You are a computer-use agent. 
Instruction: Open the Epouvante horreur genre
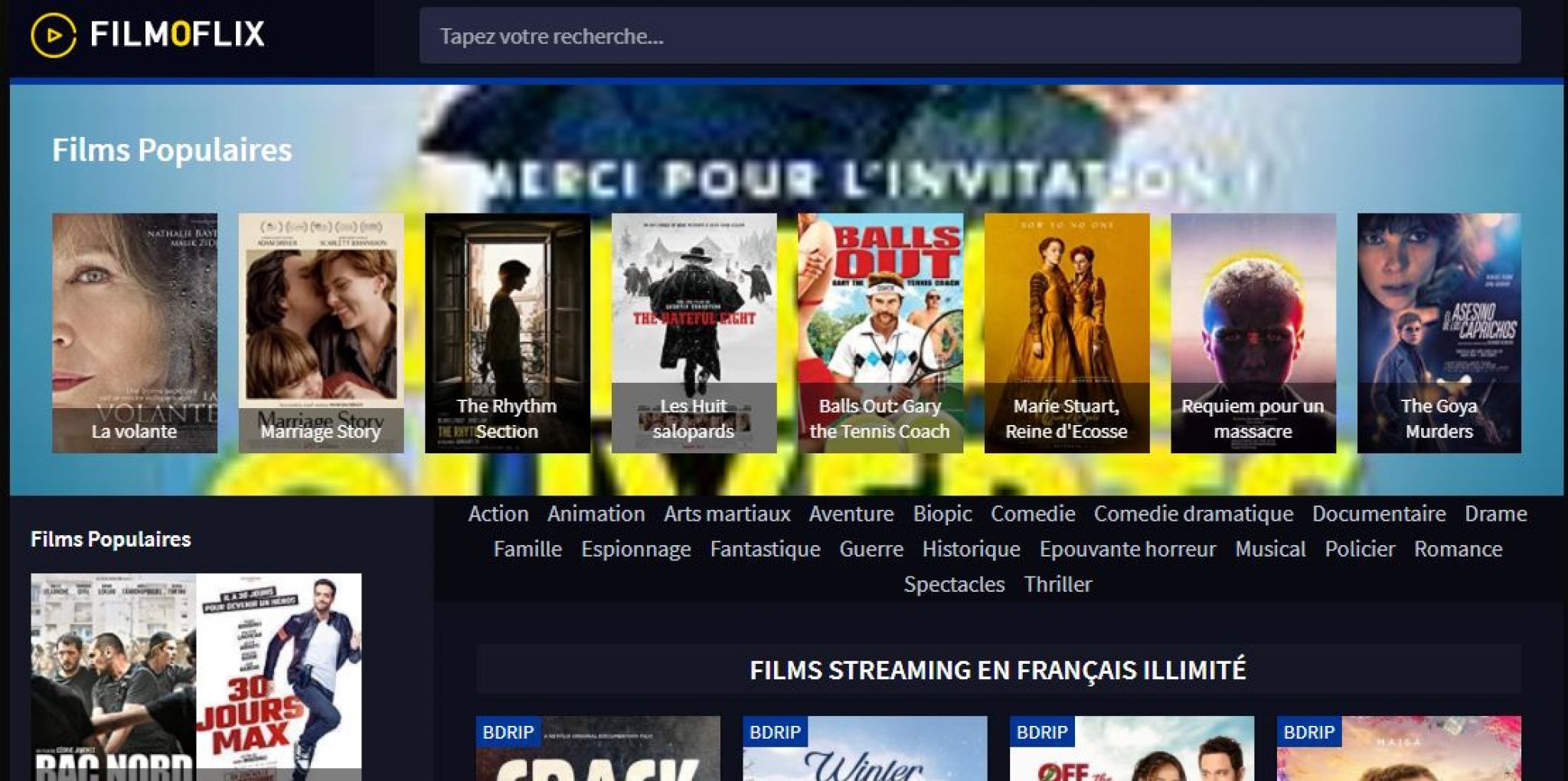[x=1128, y=549]
